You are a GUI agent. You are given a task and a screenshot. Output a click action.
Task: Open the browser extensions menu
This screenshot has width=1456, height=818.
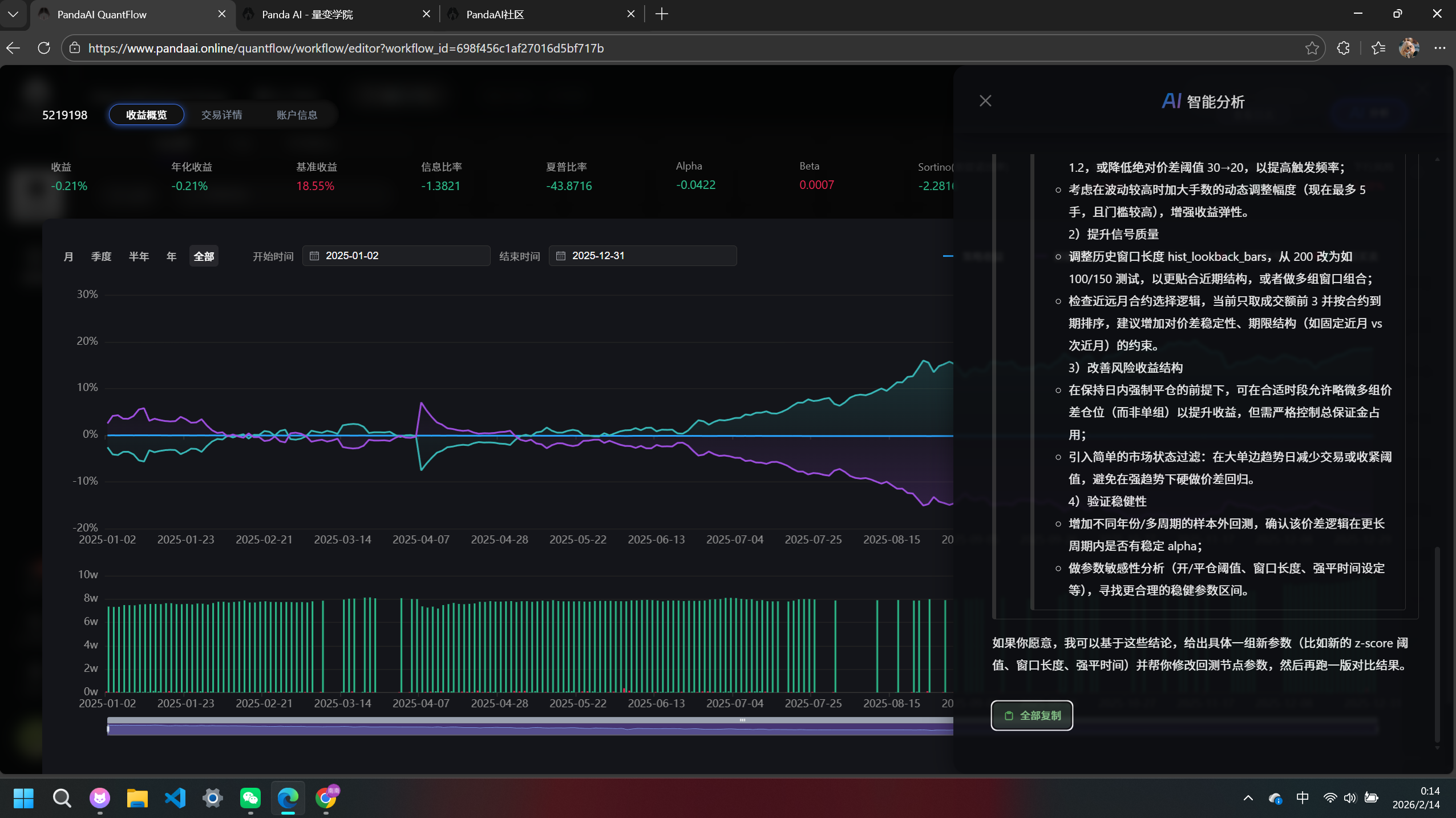[x=1343, y=48]
